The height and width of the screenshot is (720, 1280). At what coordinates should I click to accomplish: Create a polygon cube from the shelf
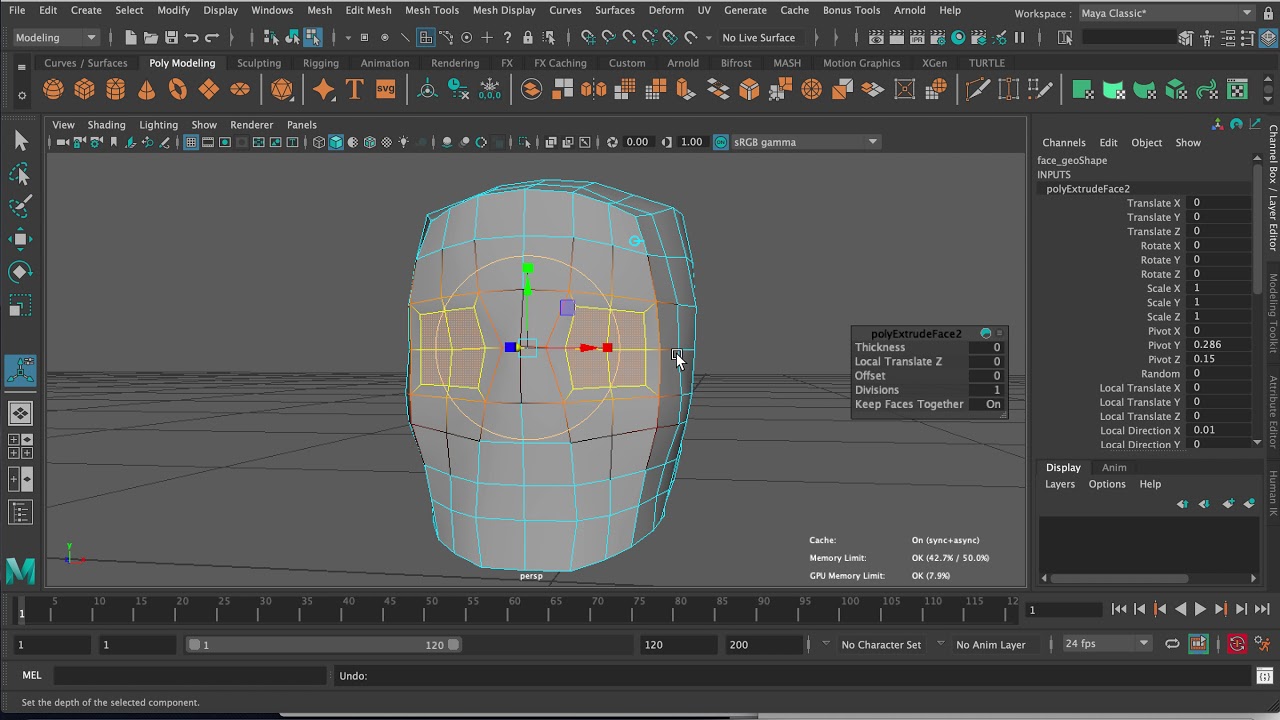pyautogui.click(x=84, y=90)
